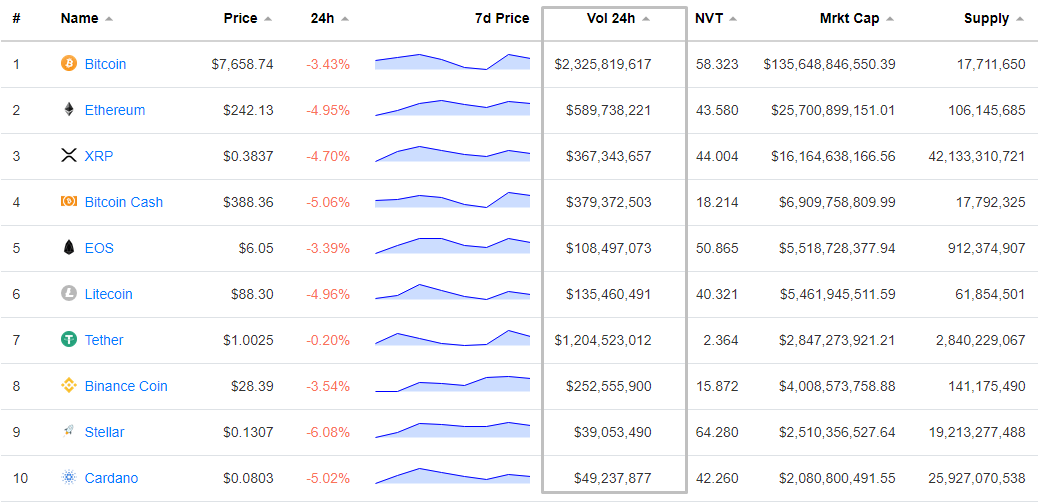Sort by Vol 24h column header

[610, 19]
